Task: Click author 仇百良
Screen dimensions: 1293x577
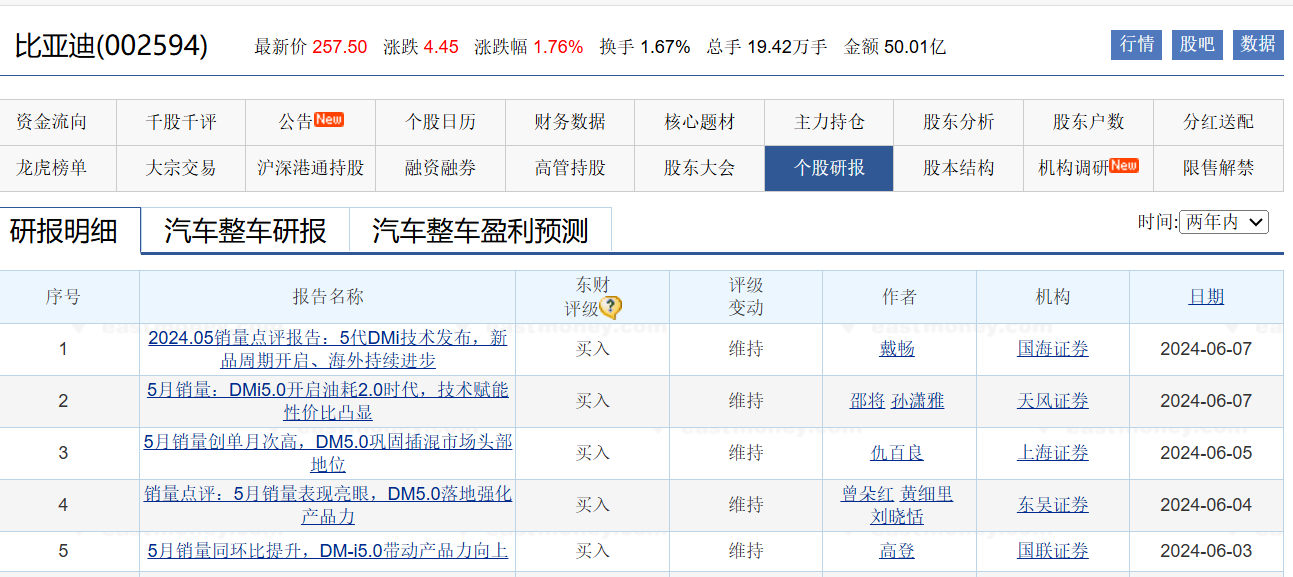Action: pyautogui.click(x=897, y=453)
